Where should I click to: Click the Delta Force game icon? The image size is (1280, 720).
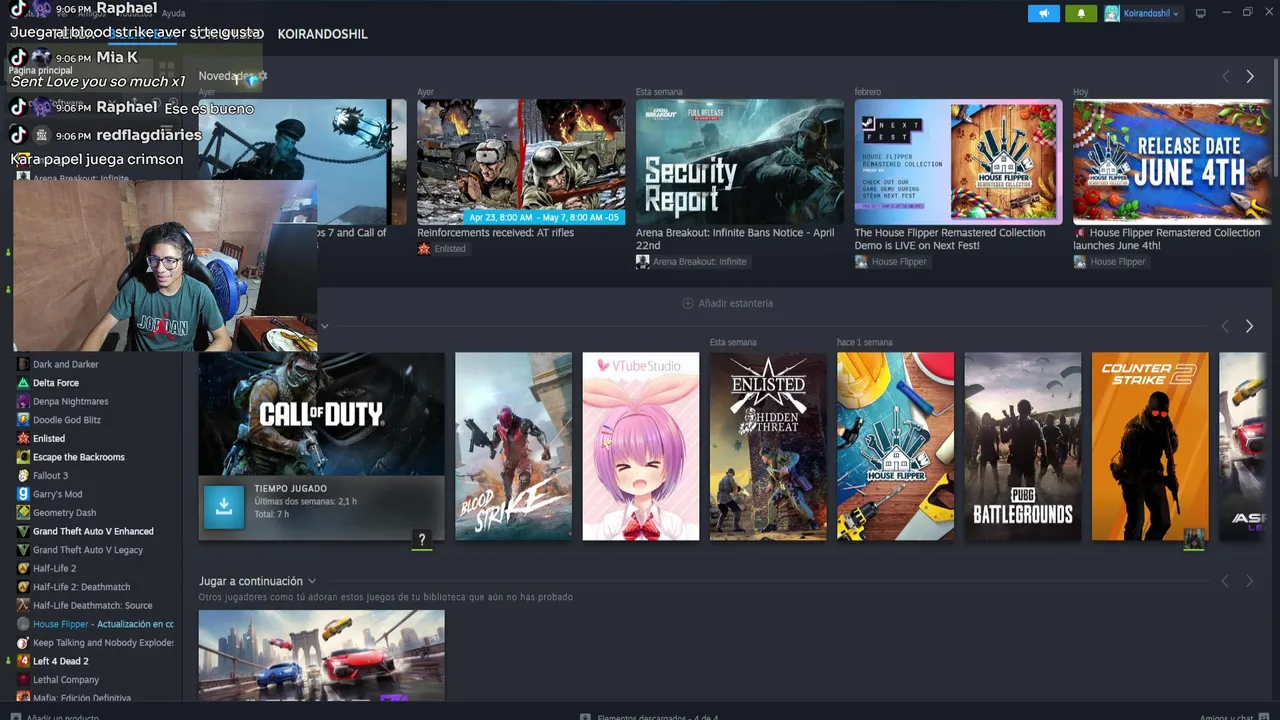tap(23, 383)
